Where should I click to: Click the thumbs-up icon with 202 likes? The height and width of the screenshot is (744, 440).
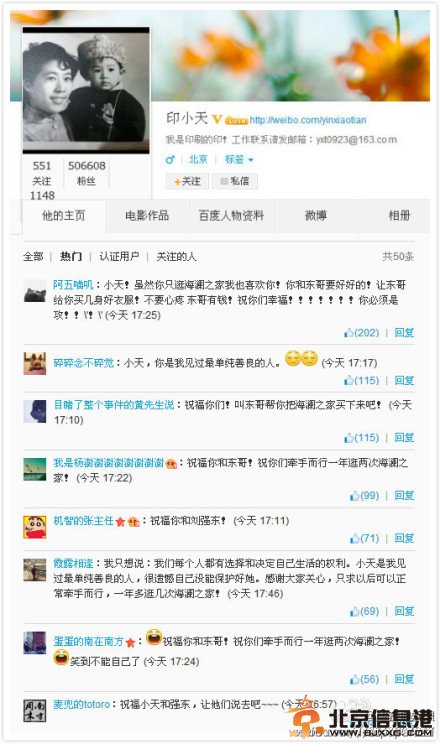(x=348, y=333)
